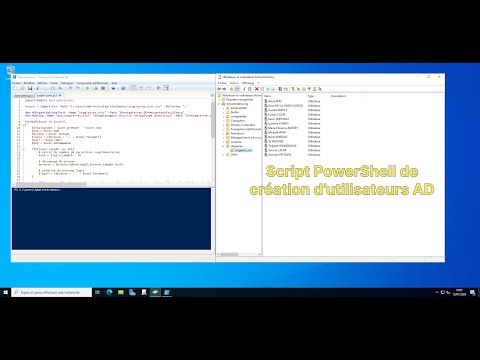Collapse the ForEach code block in the editor

pyautogui.click(x=23, y=125)
